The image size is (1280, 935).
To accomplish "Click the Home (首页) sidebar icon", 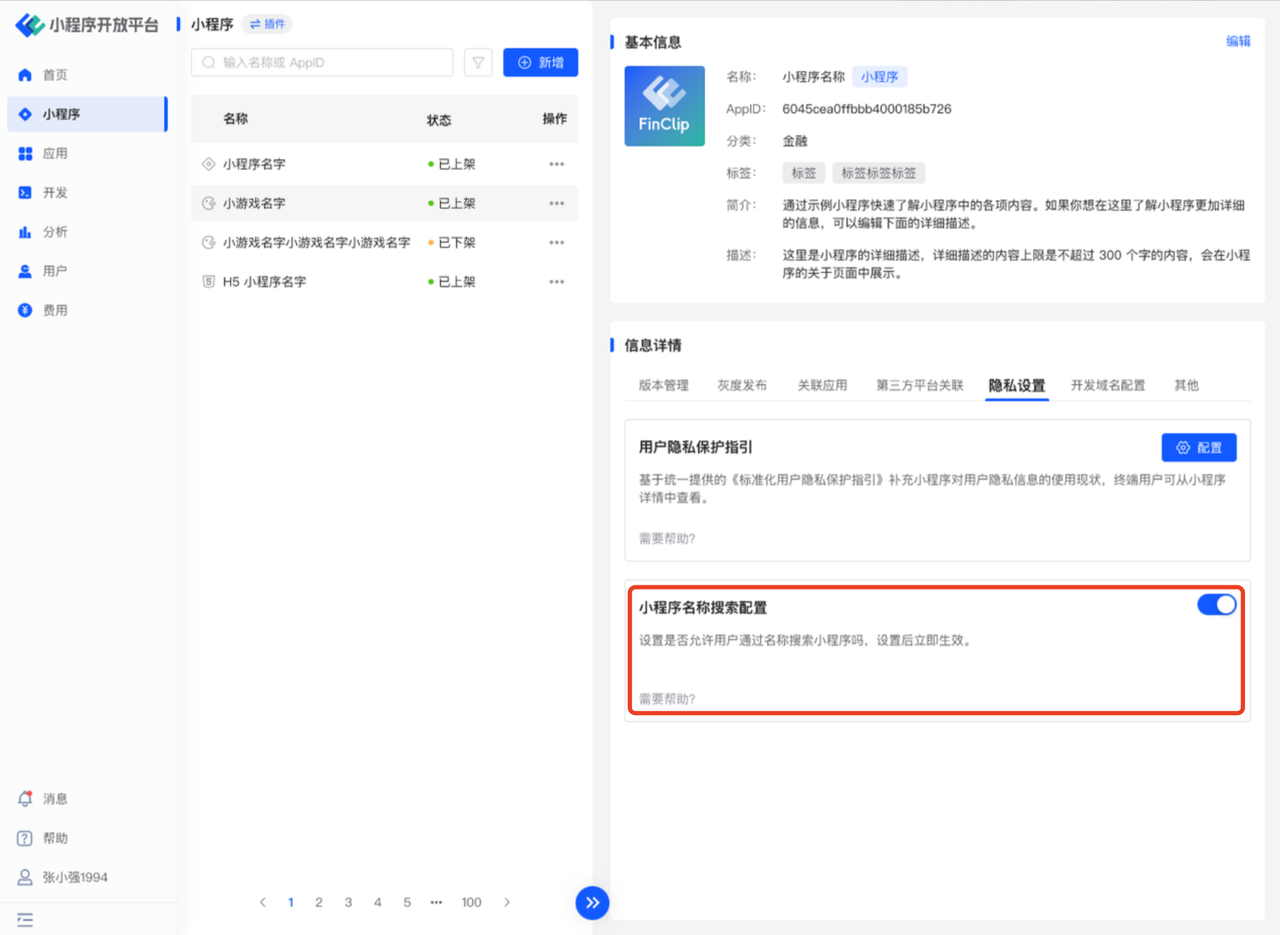I will pyautogui.click(x=26, y=75).
